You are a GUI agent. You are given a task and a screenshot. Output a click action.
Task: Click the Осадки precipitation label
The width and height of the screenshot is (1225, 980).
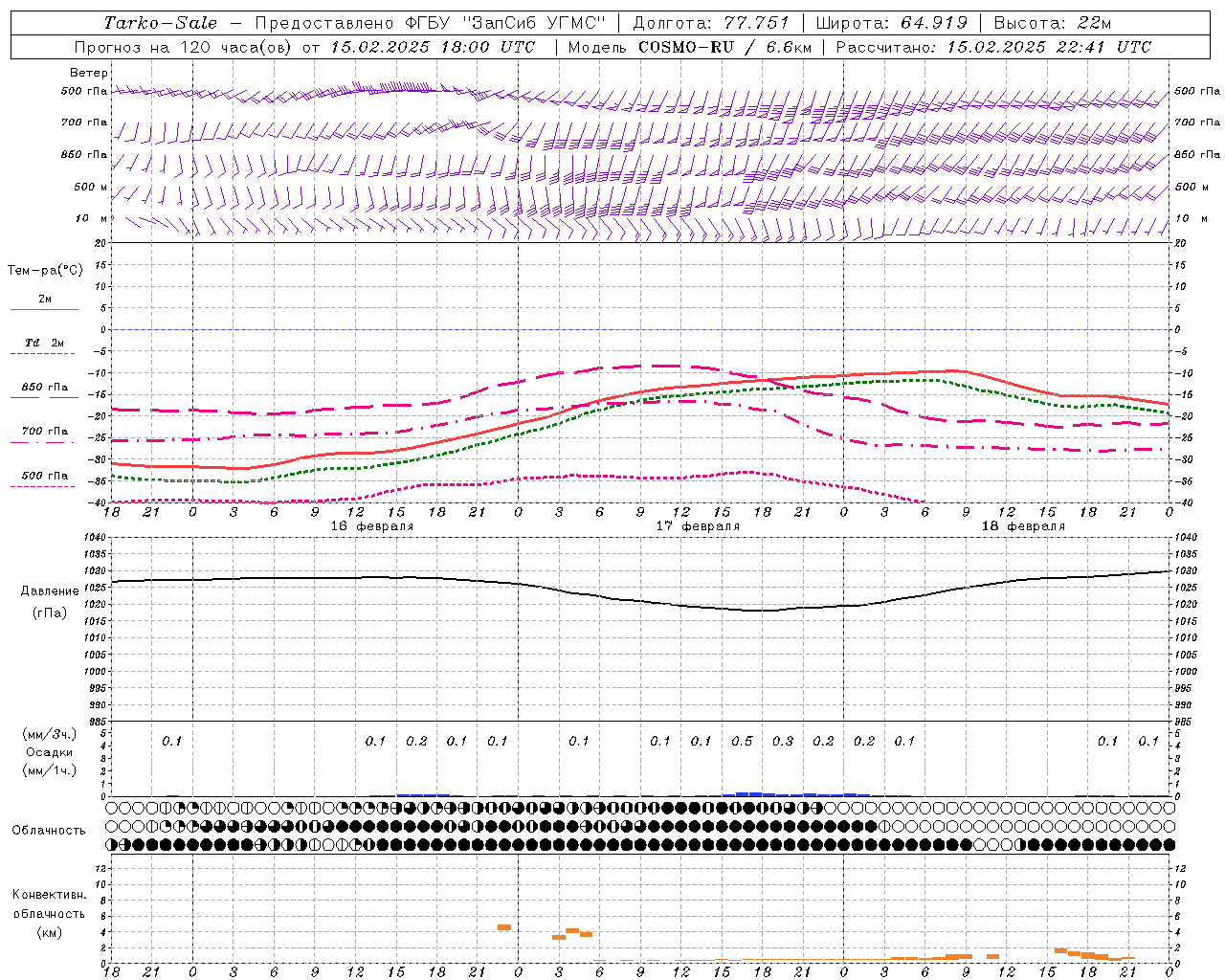(x=50, y=752)
